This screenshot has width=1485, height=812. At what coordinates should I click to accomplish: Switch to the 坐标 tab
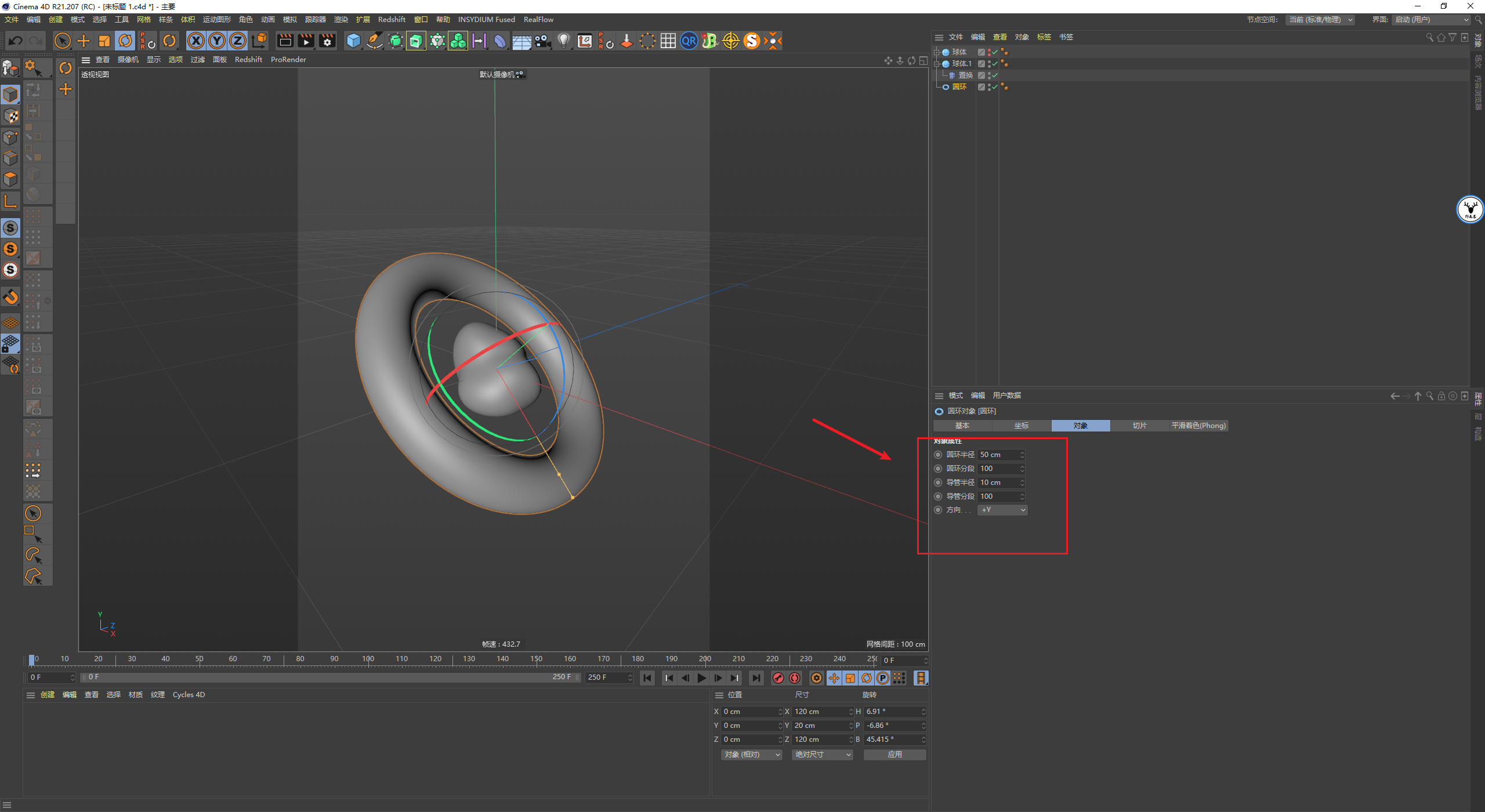pos(1022,426)
